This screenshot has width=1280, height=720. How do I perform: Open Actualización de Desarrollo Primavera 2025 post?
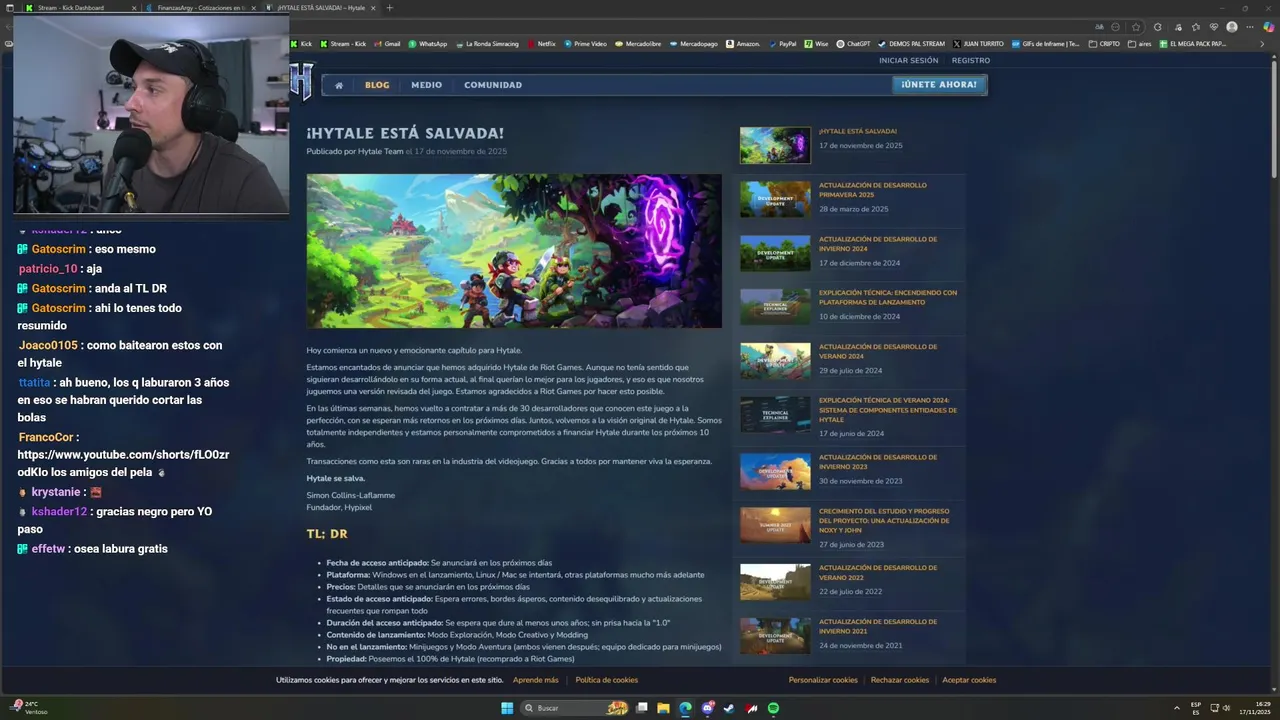(872, 190)
